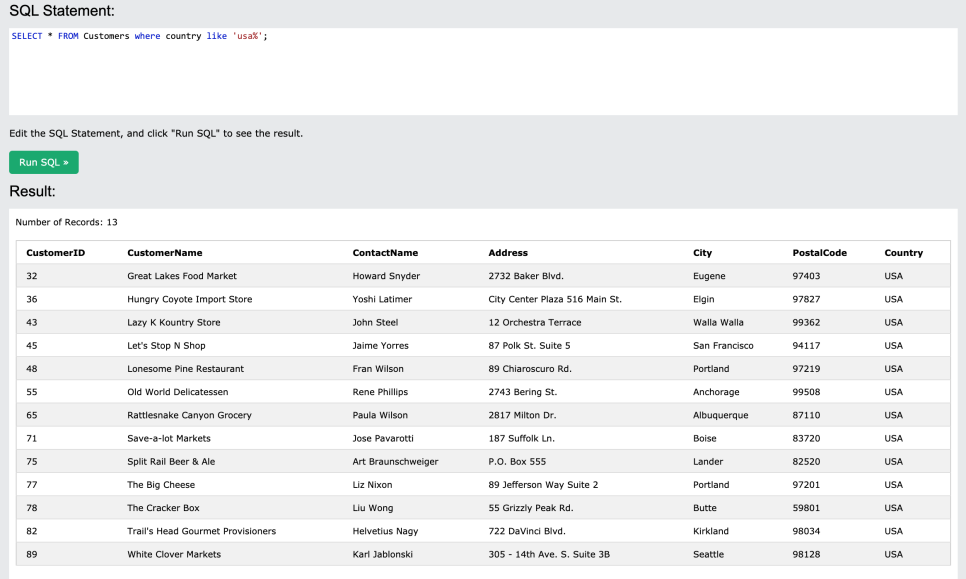Click the 'White Clover Markets' cell
966x579 pixels.
pyautogui.click(x=174, y=554)
